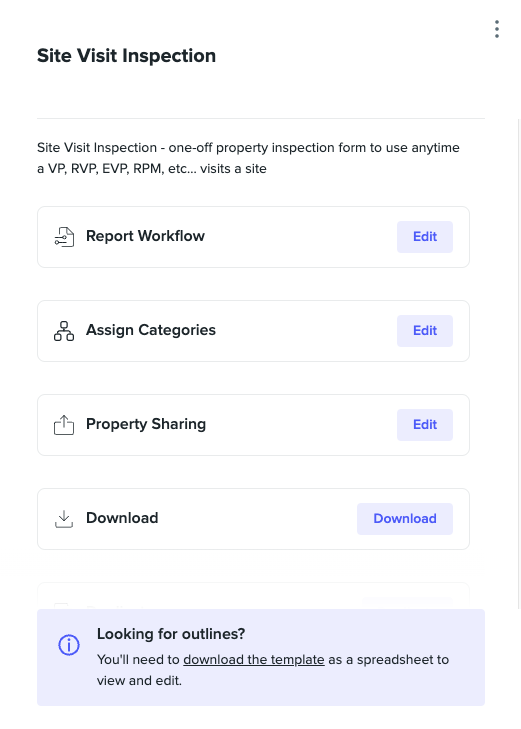Click the Download row label text

[122, 518]
